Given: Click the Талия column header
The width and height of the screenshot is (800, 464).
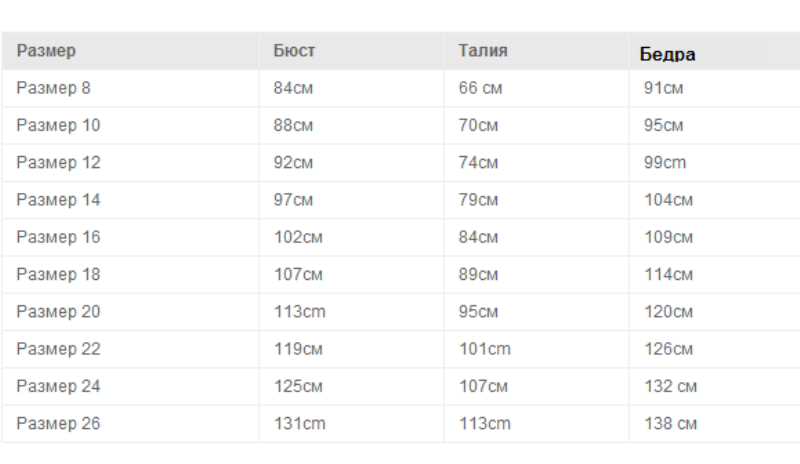Looking at the screenshot, I should (x=483, y=51).
